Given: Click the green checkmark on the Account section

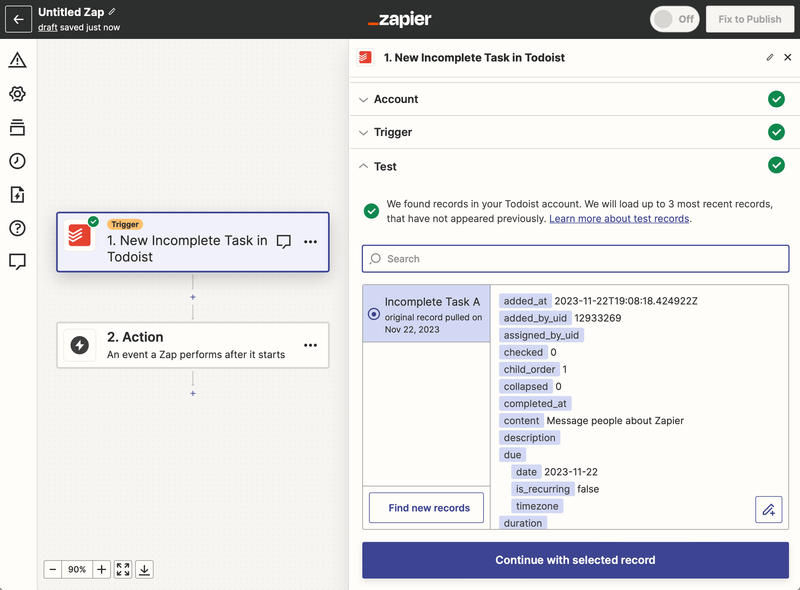Looking at the screenshot, I should click(777, 99).
